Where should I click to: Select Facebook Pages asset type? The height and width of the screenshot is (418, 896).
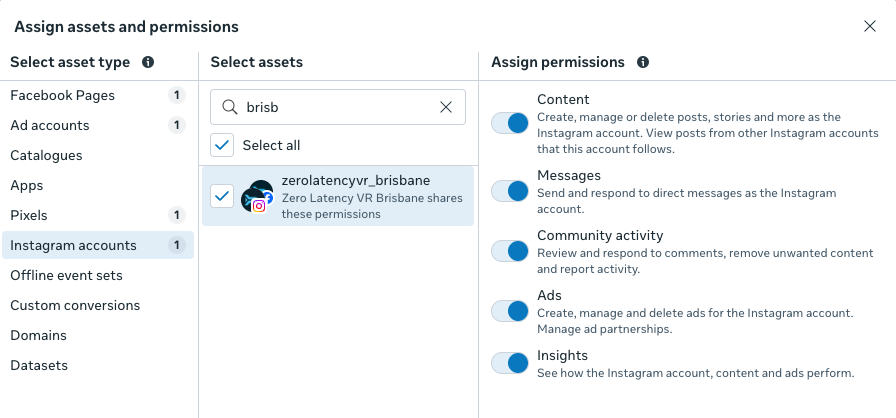point(98,95)
